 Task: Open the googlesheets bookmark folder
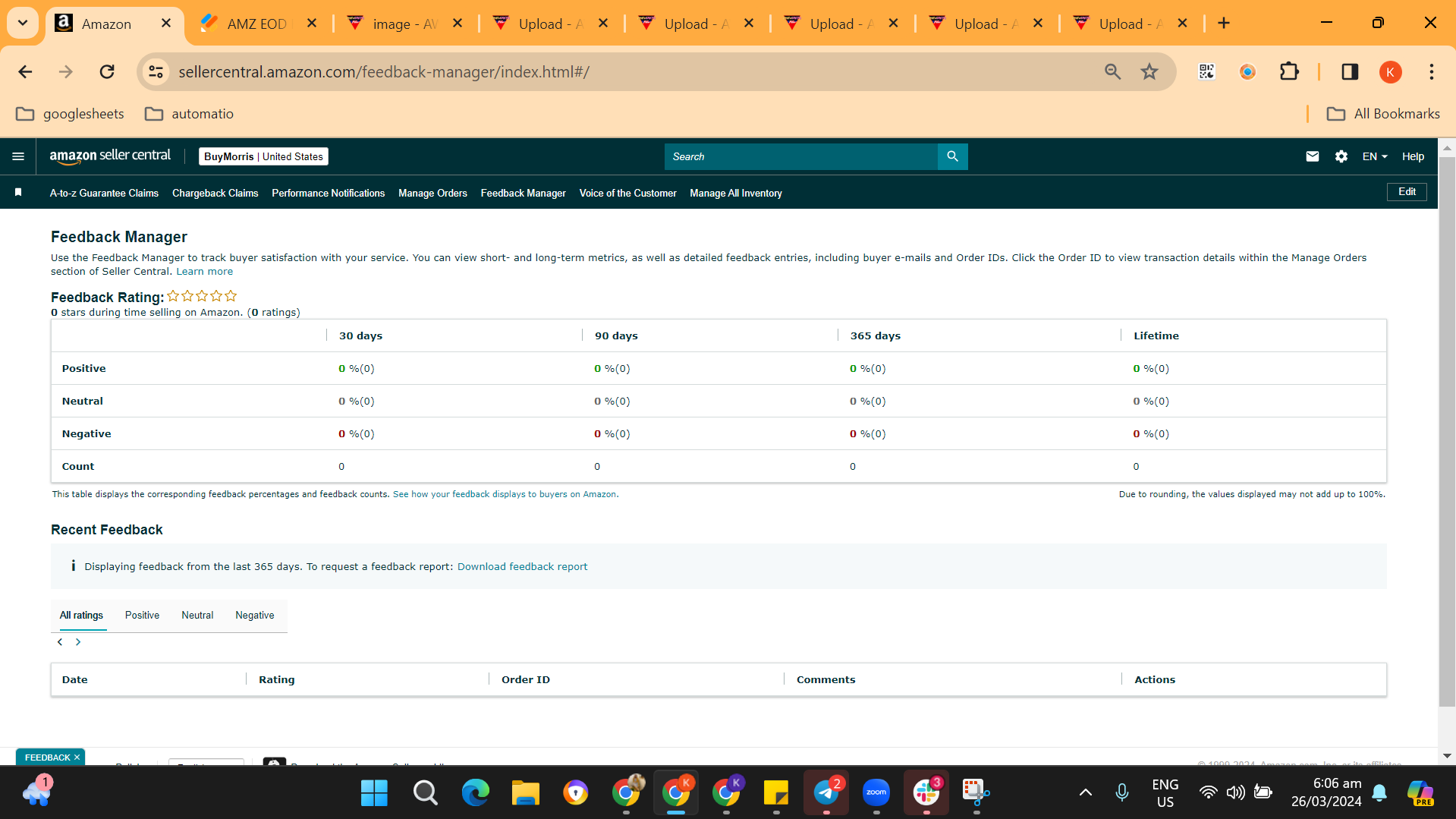pos(70,114)
